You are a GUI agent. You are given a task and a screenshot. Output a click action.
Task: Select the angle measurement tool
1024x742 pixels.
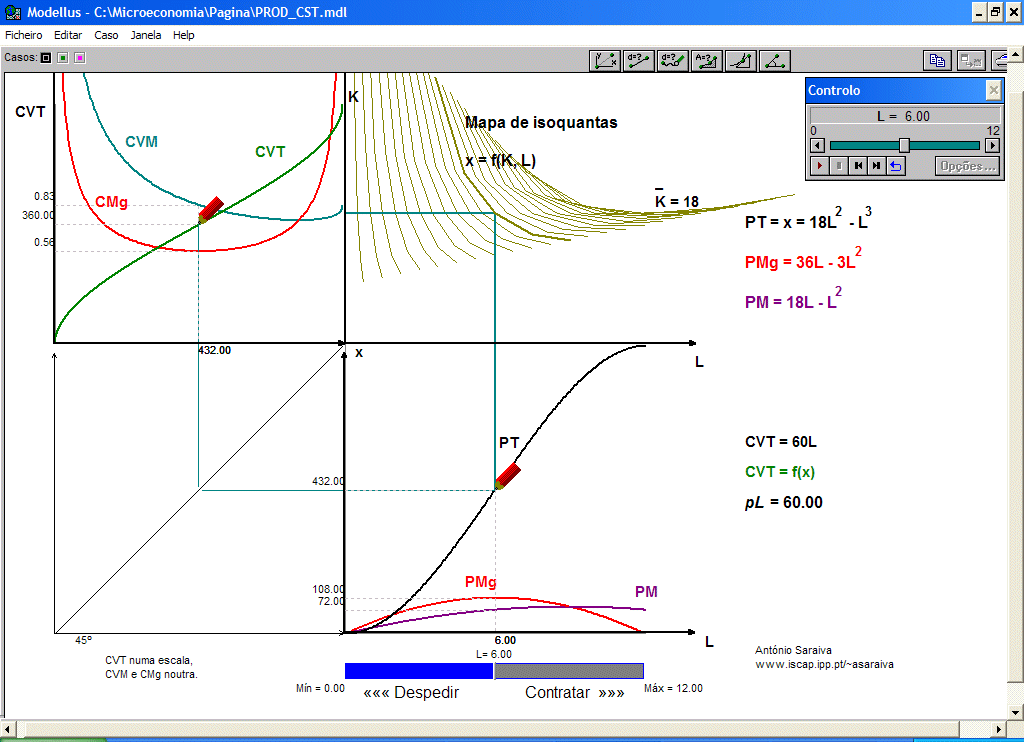pyautogui.click(x=775, y=60)
